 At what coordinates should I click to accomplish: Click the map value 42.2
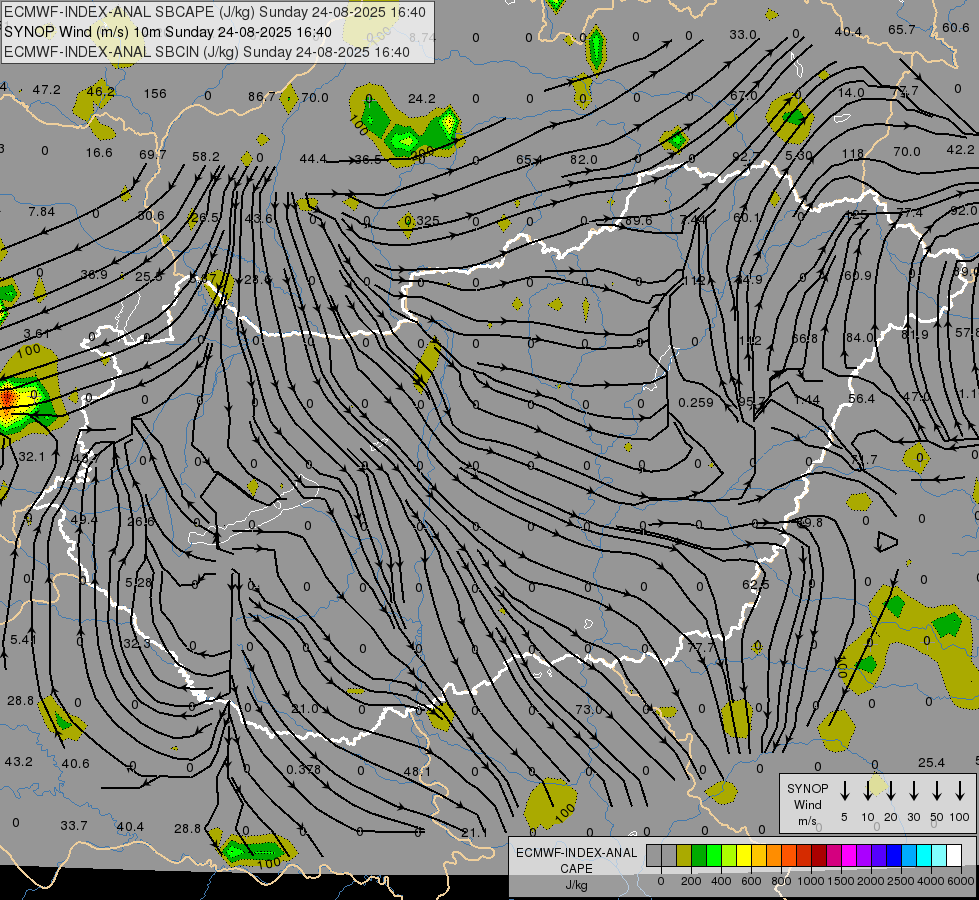[x=960, y=150]
